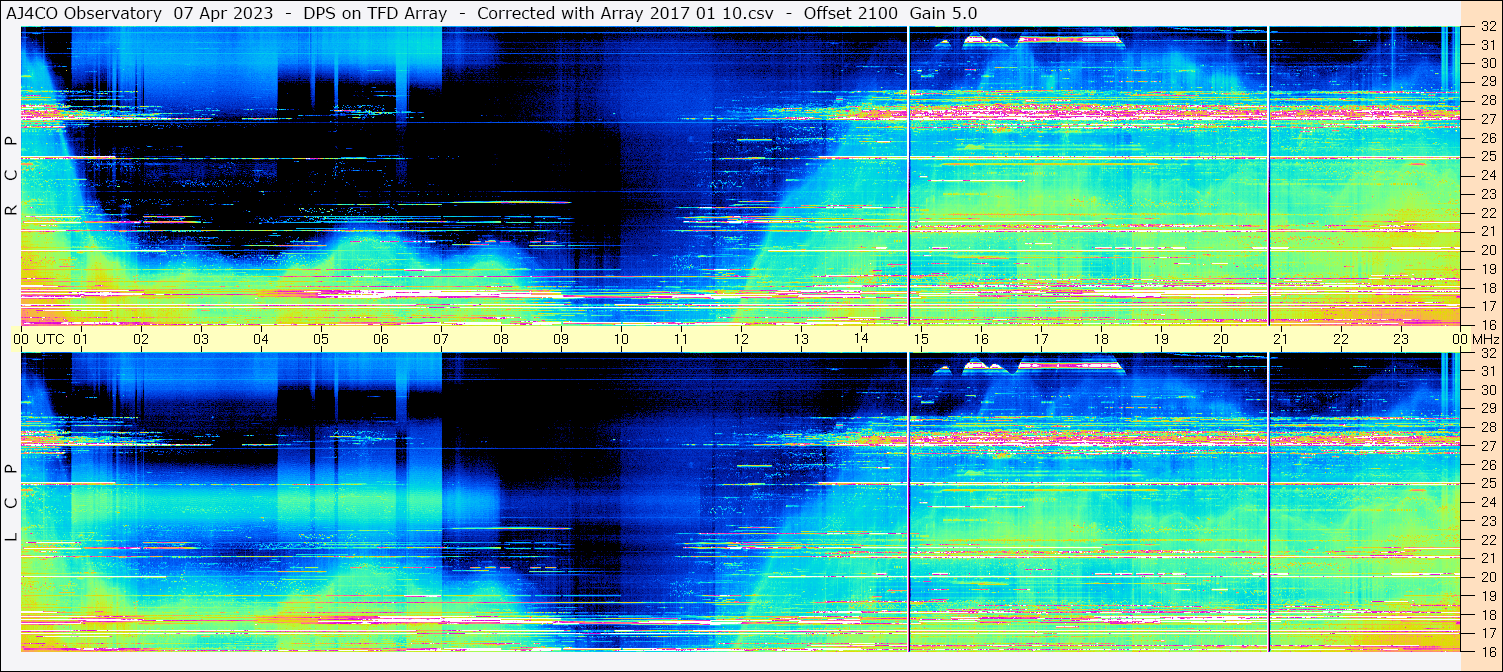Select hour 02 on the time axis
The height and width of the screenshot is (672, 1503).
coord(141,339)
